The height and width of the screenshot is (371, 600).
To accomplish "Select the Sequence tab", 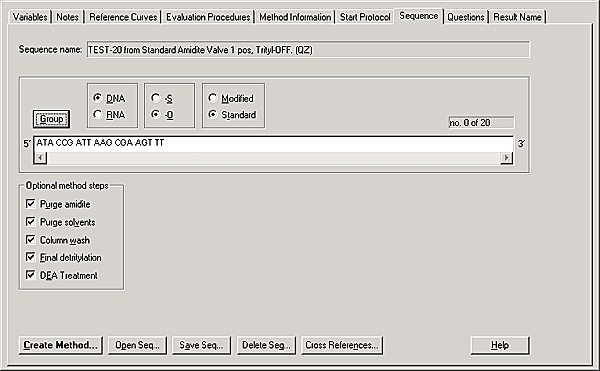I will coord(419,16).
